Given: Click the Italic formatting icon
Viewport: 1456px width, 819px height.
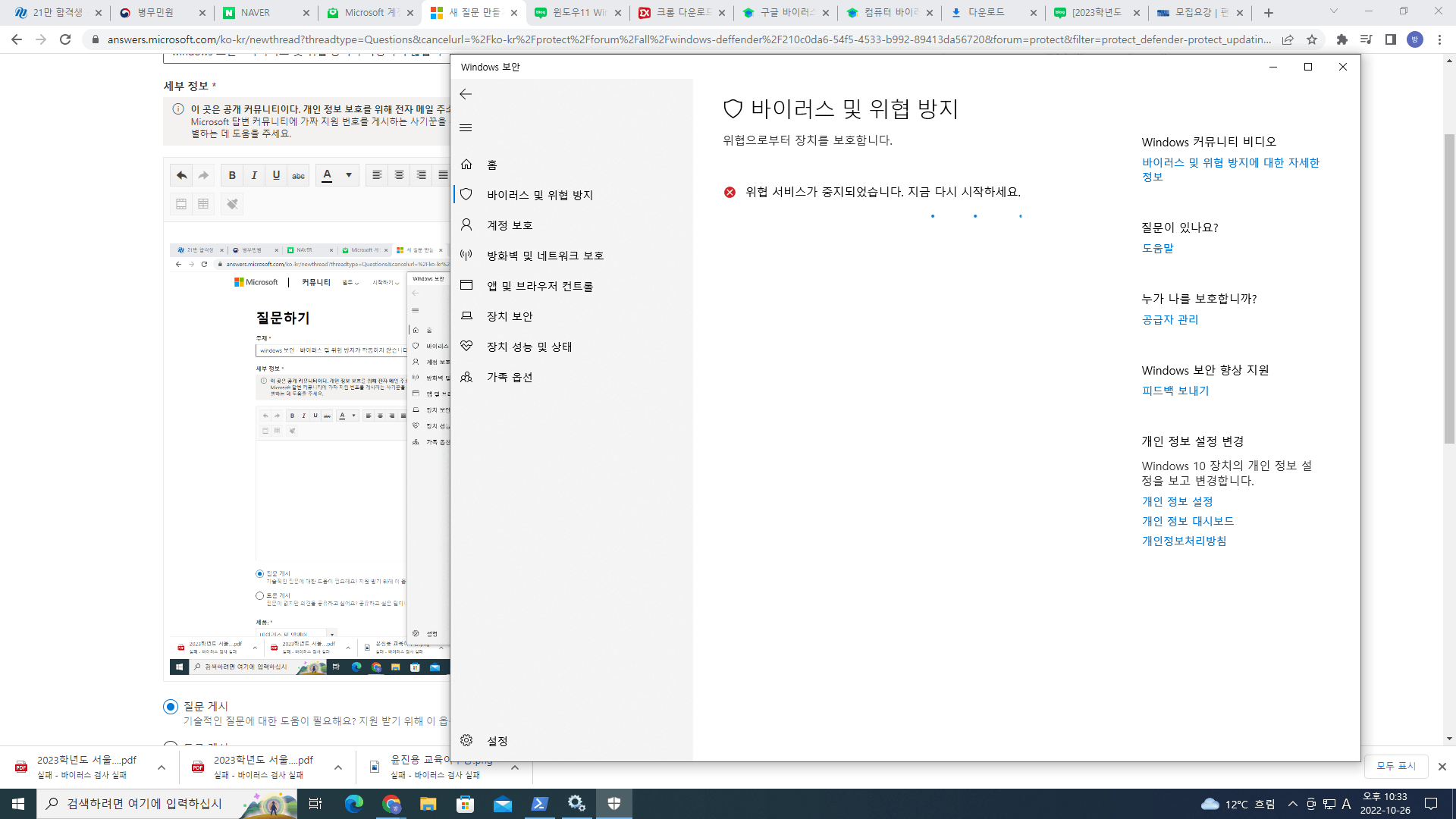Looking at the screenshot, I should tap(254, 175).
